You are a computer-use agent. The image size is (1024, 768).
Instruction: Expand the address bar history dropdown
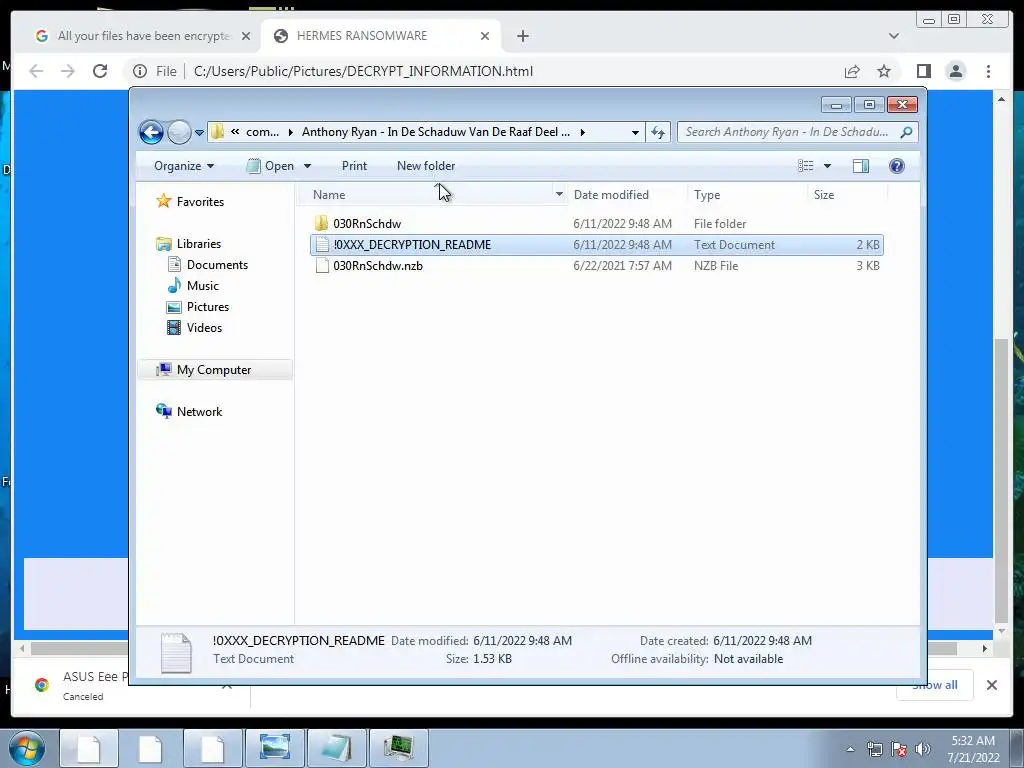[x=635, y=133]
